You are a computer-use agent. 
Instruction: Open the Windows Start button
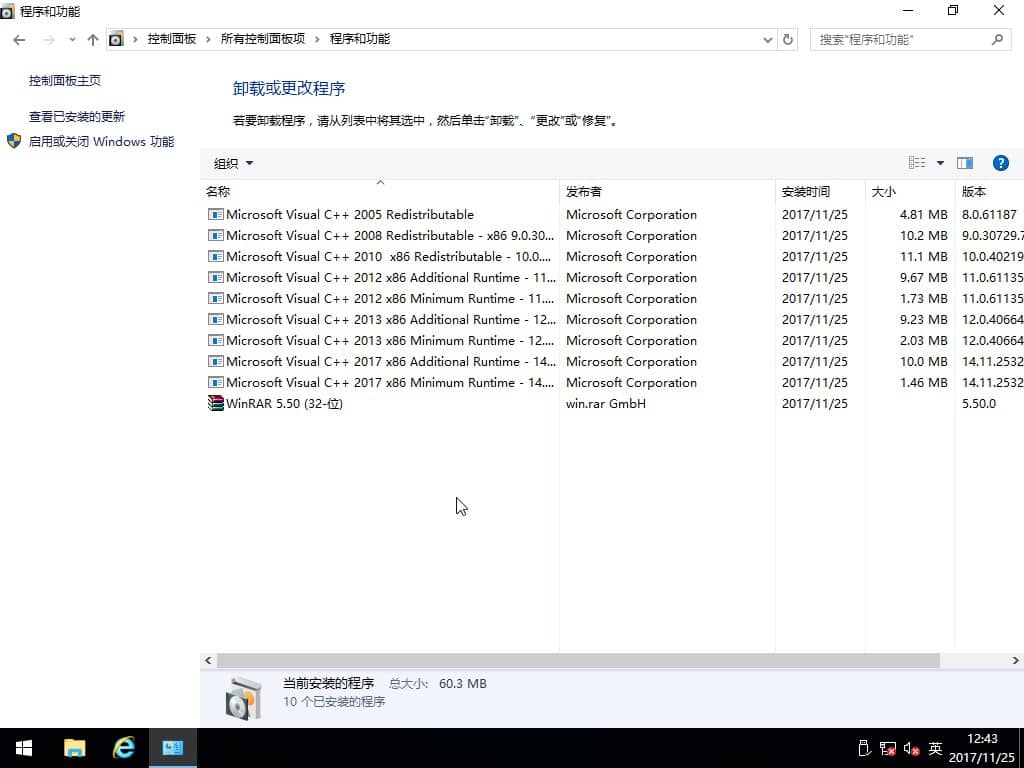24,748
